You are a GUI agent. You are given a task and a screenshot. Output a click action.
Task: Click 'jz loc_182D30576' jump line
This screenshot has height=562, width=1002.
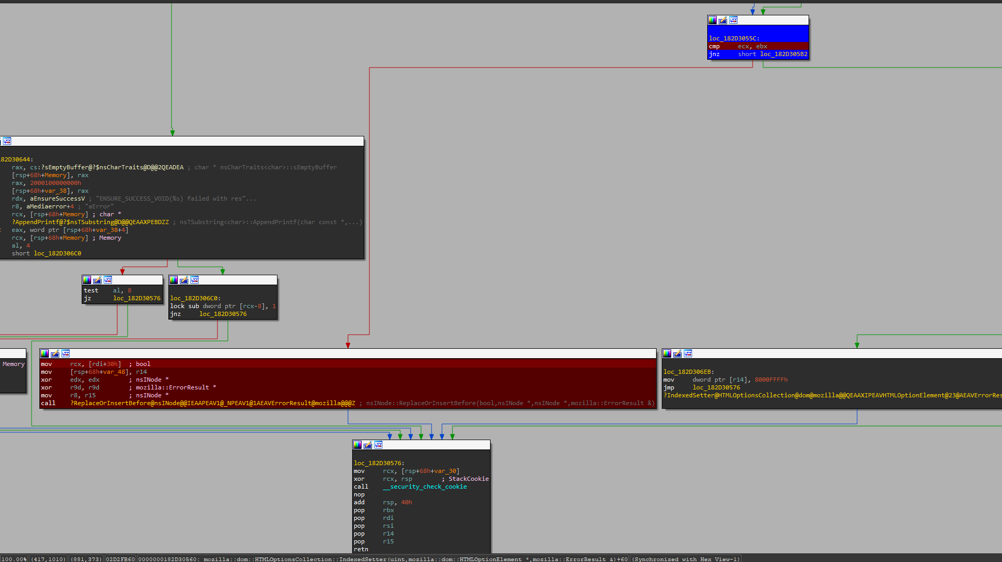point(122,299)
